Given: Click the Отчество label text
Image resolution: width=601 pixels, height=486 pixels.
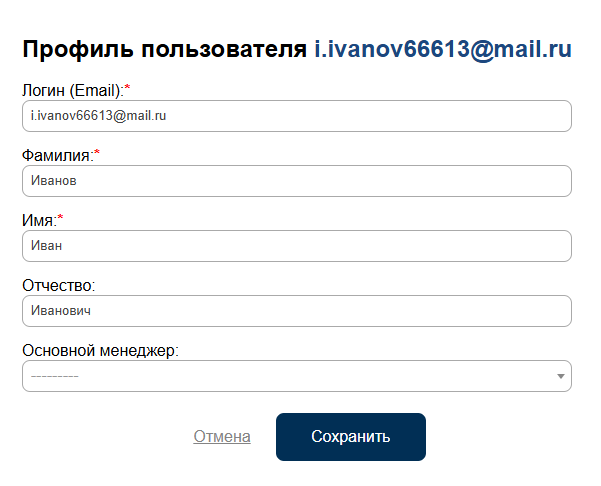Looking at the screenshot, I should pos(58,285).
